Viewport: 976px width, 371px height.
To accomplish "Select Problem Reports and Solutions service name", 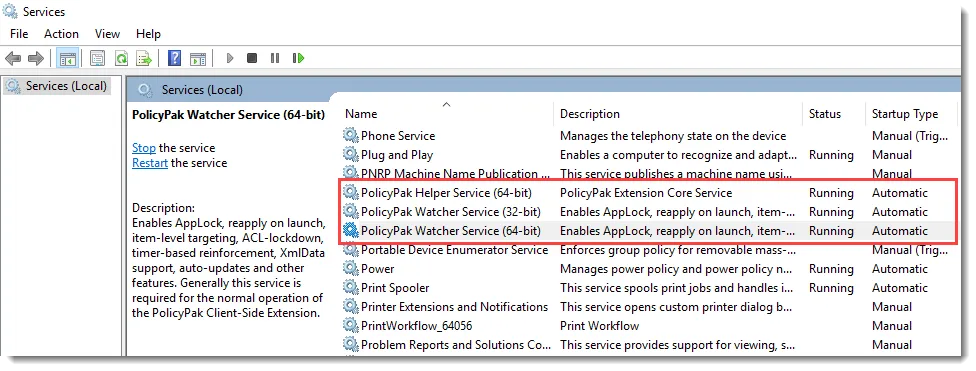I will [456, 345].
